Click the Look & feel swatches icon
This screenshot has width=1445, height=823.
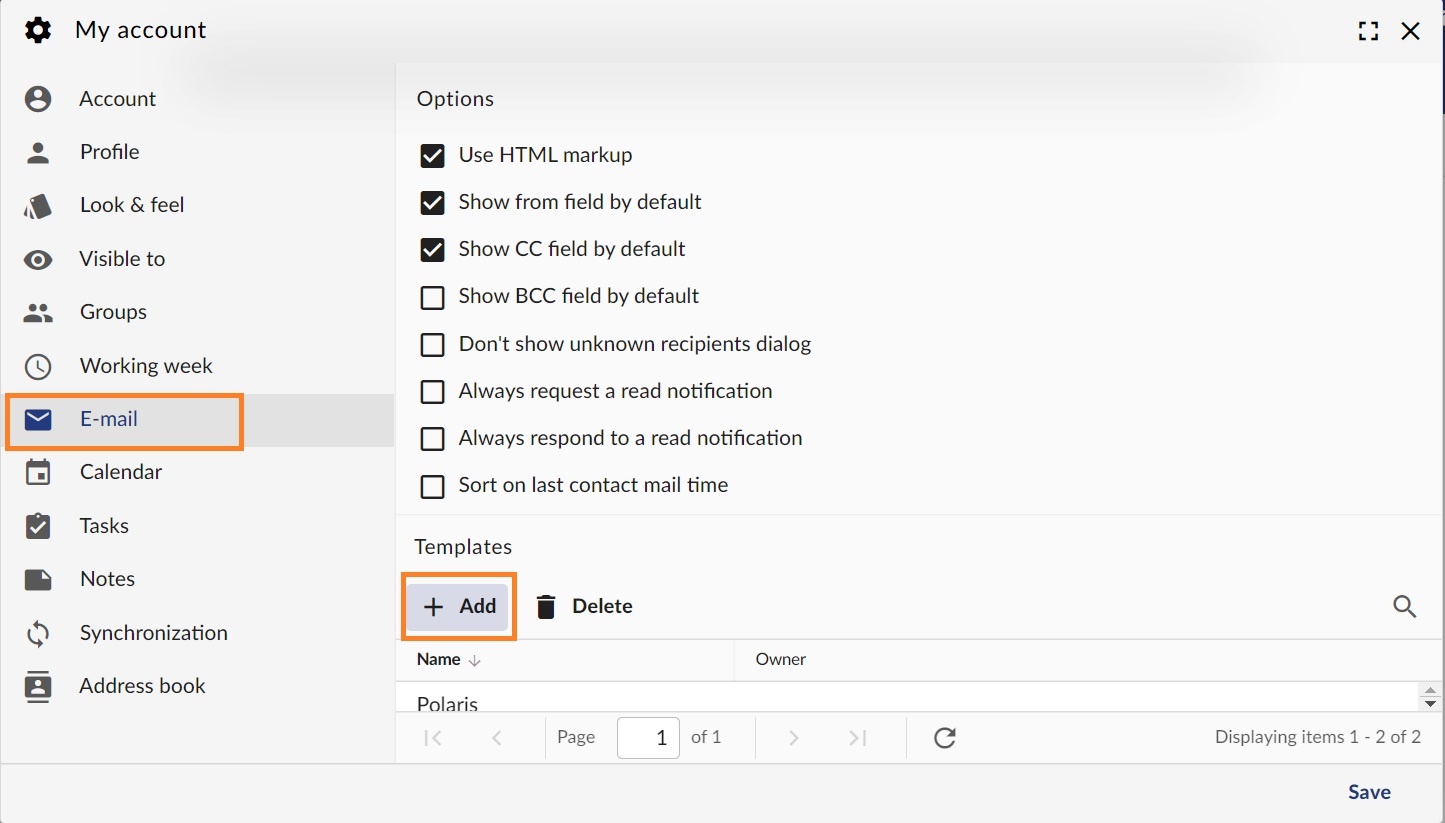38,205
